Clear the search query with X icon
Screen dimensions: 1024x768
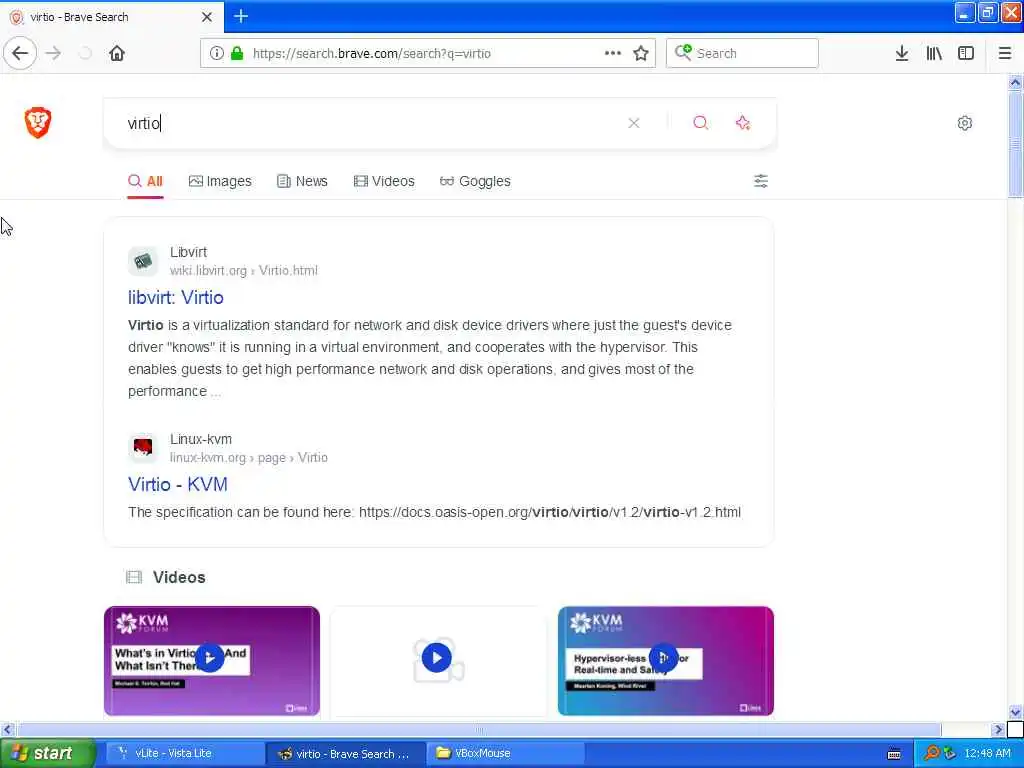click(633, 123)
